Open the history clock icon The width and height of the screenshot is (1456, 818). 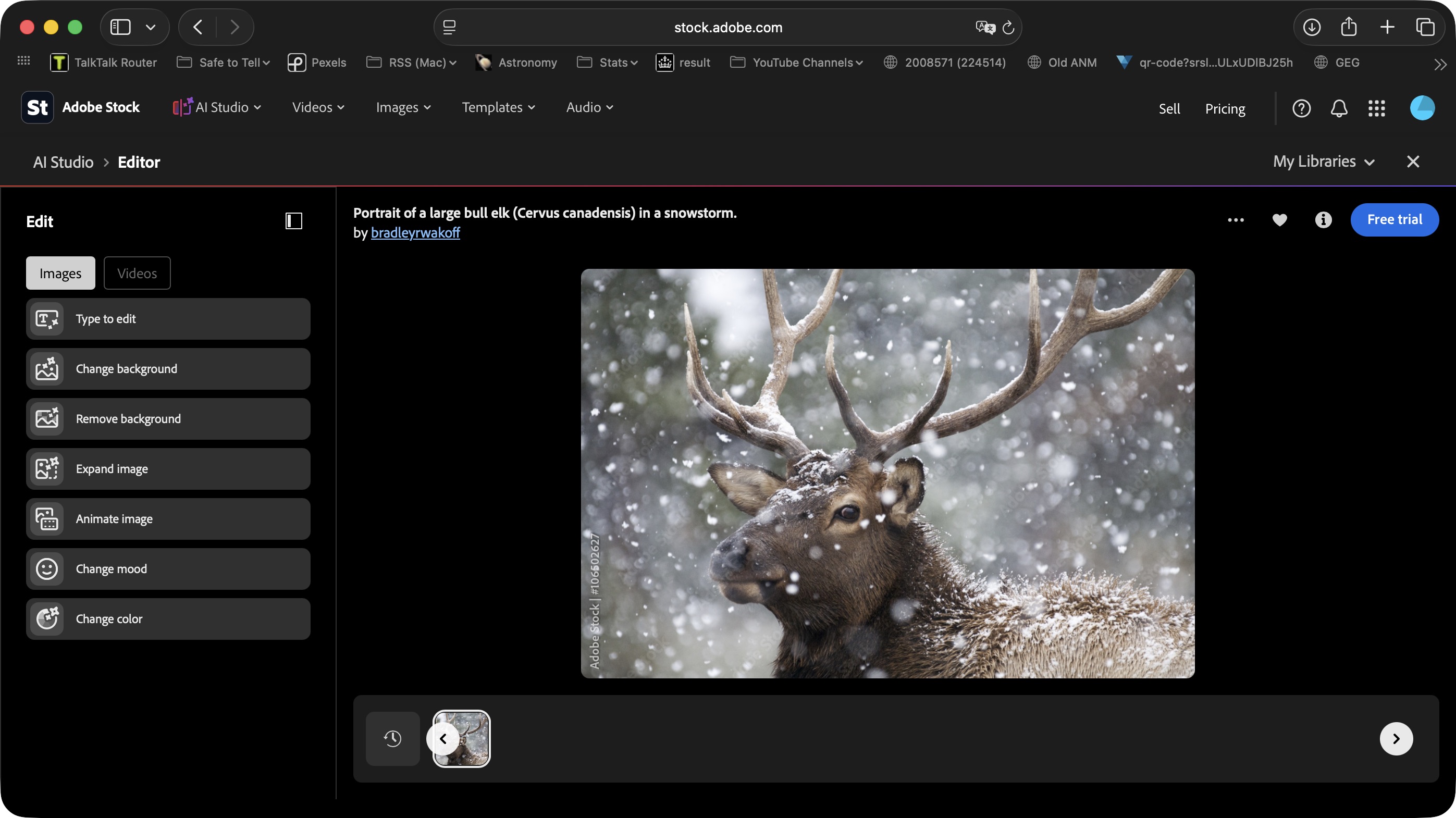tap(392, 739)
